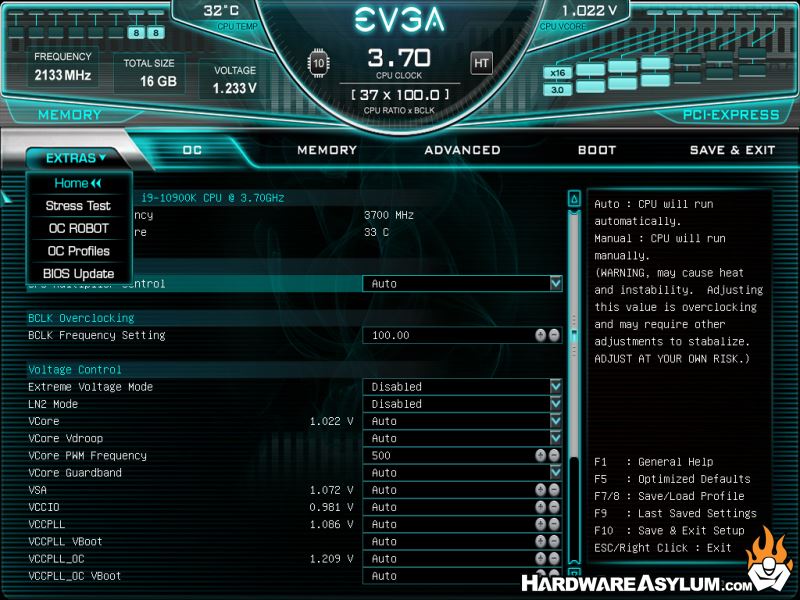
Task: Open VCore Vdroop dropdown arrow
Action: pos(556,438)
